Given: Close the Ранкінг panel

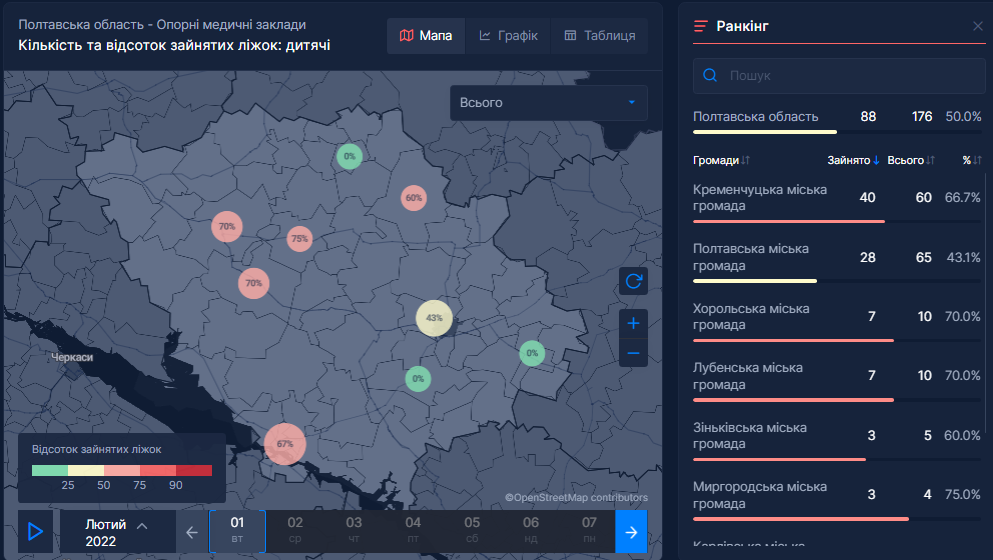Looking at the screenshot, I should click(978, 26).
